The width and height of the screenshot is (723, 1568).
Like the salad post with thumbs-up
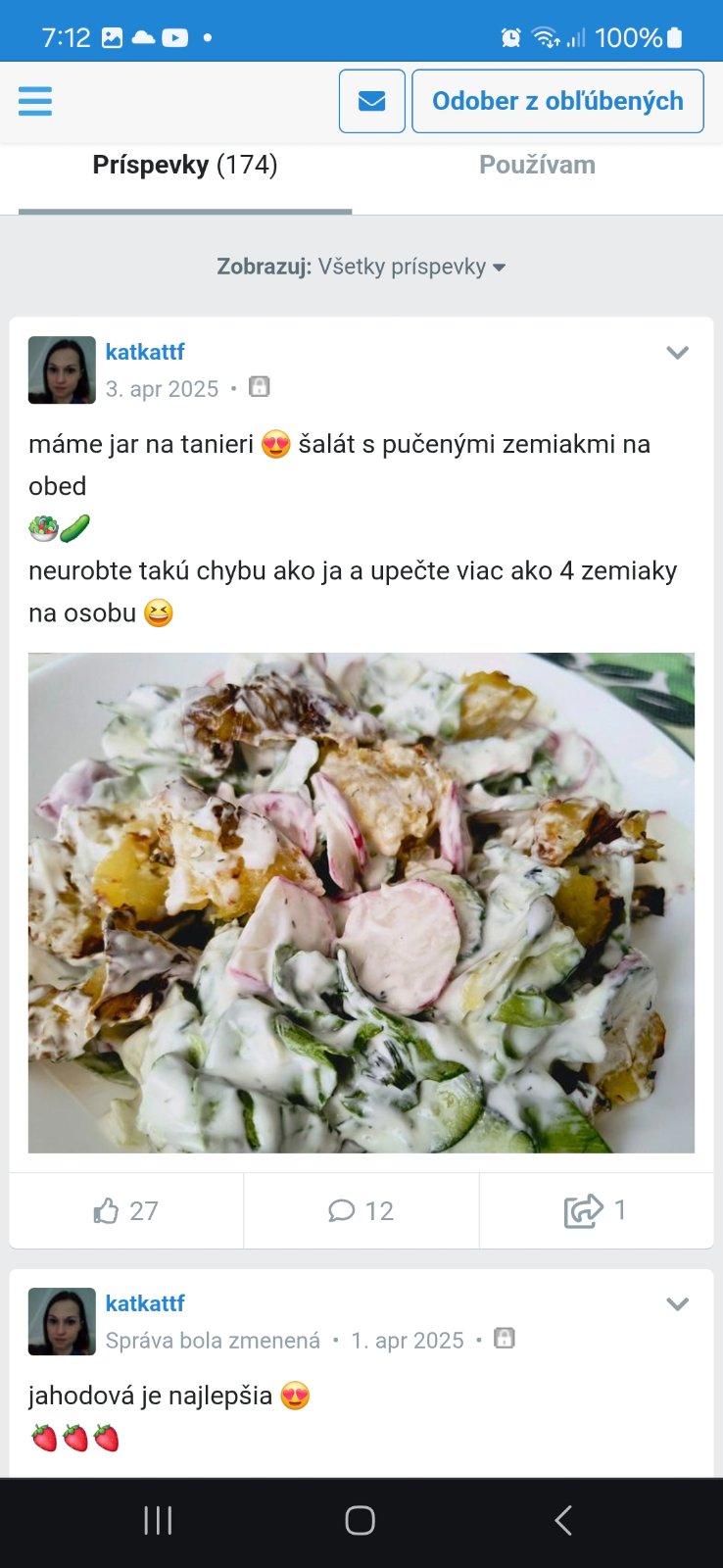pyautogui.click(x=126, y=1210)
